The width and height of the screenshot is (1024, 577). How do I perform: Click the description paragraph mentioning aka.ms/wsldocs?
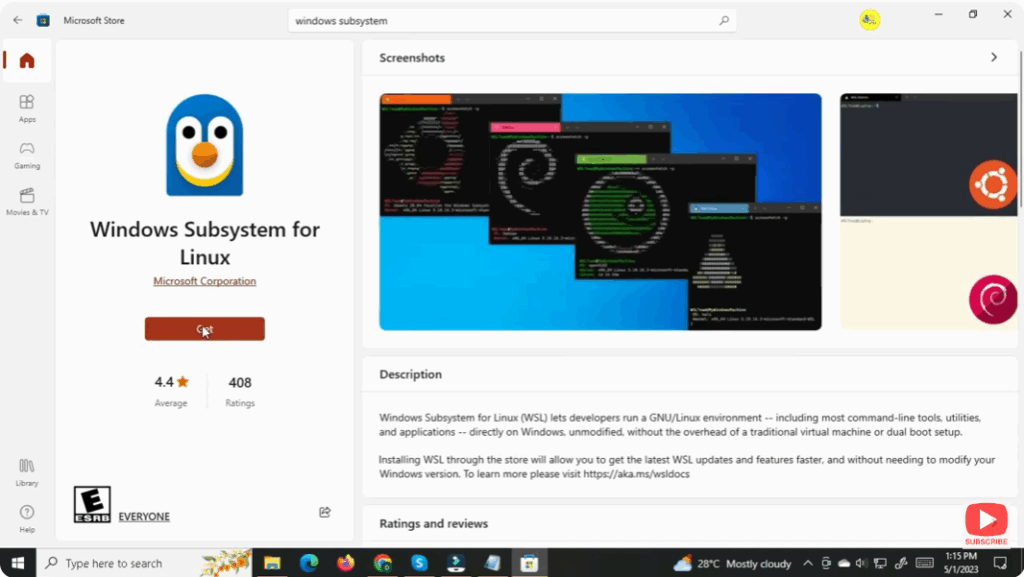point(686,467)
